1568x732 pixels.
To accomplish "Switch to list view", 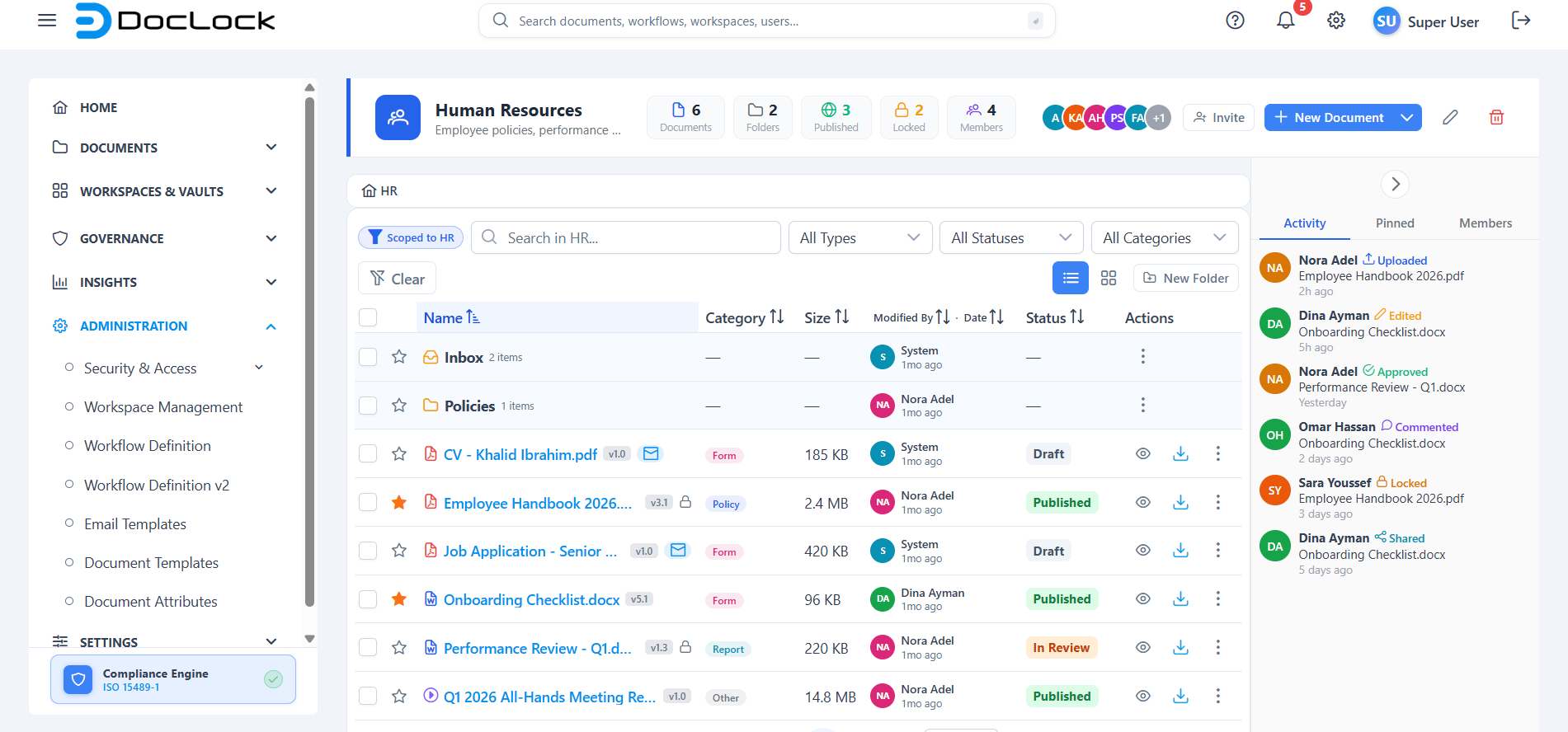I will pos(1071,278).
